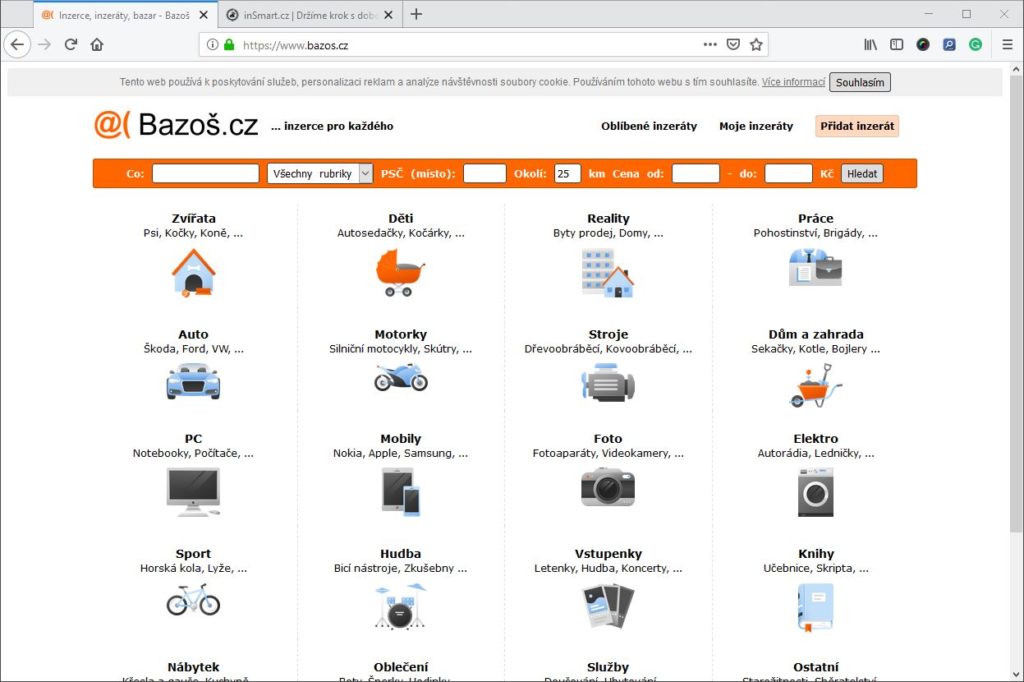The height and width of the screenshot is (682, 1024).
Task: Open page actions three-dots menu
Action: coord(710,44)
